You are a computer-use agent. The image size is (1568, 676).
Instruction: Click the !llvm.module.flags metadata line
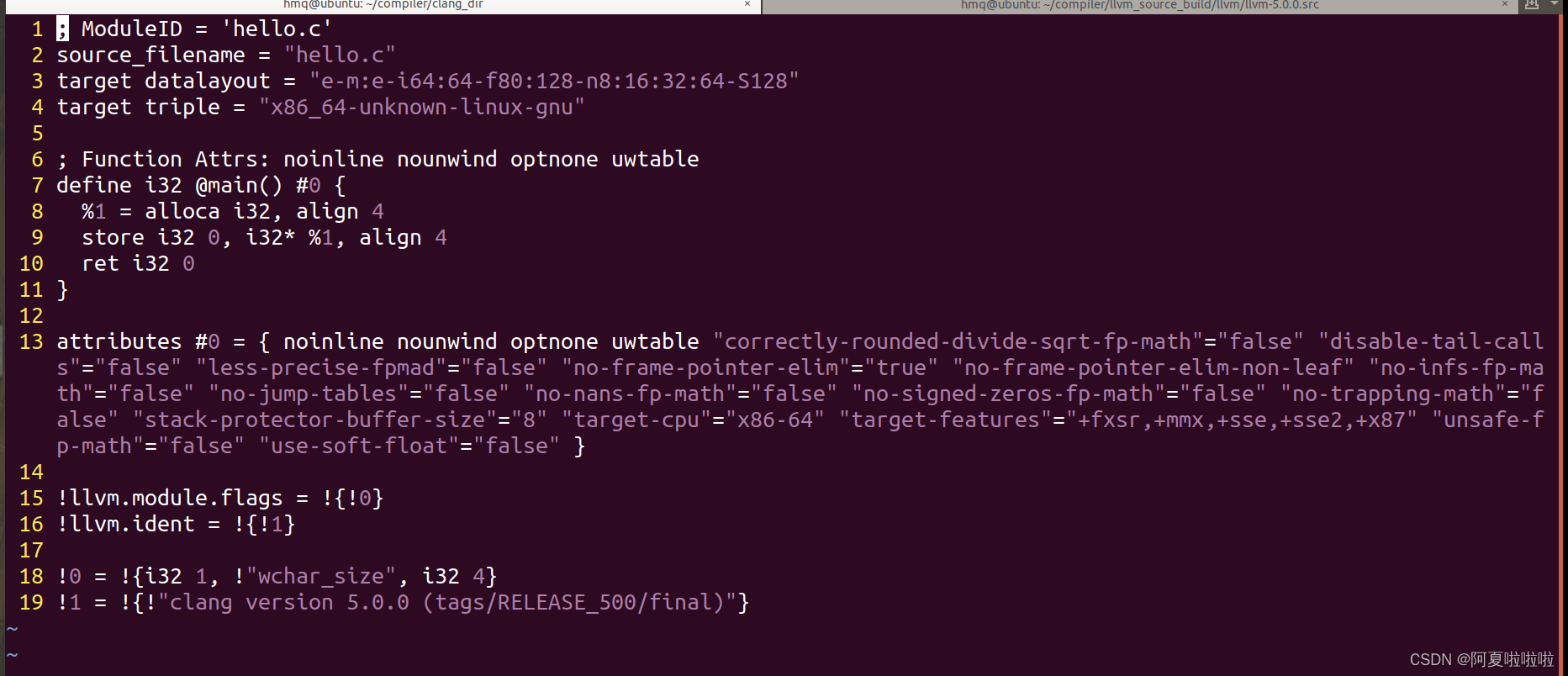tap(220, 499)
